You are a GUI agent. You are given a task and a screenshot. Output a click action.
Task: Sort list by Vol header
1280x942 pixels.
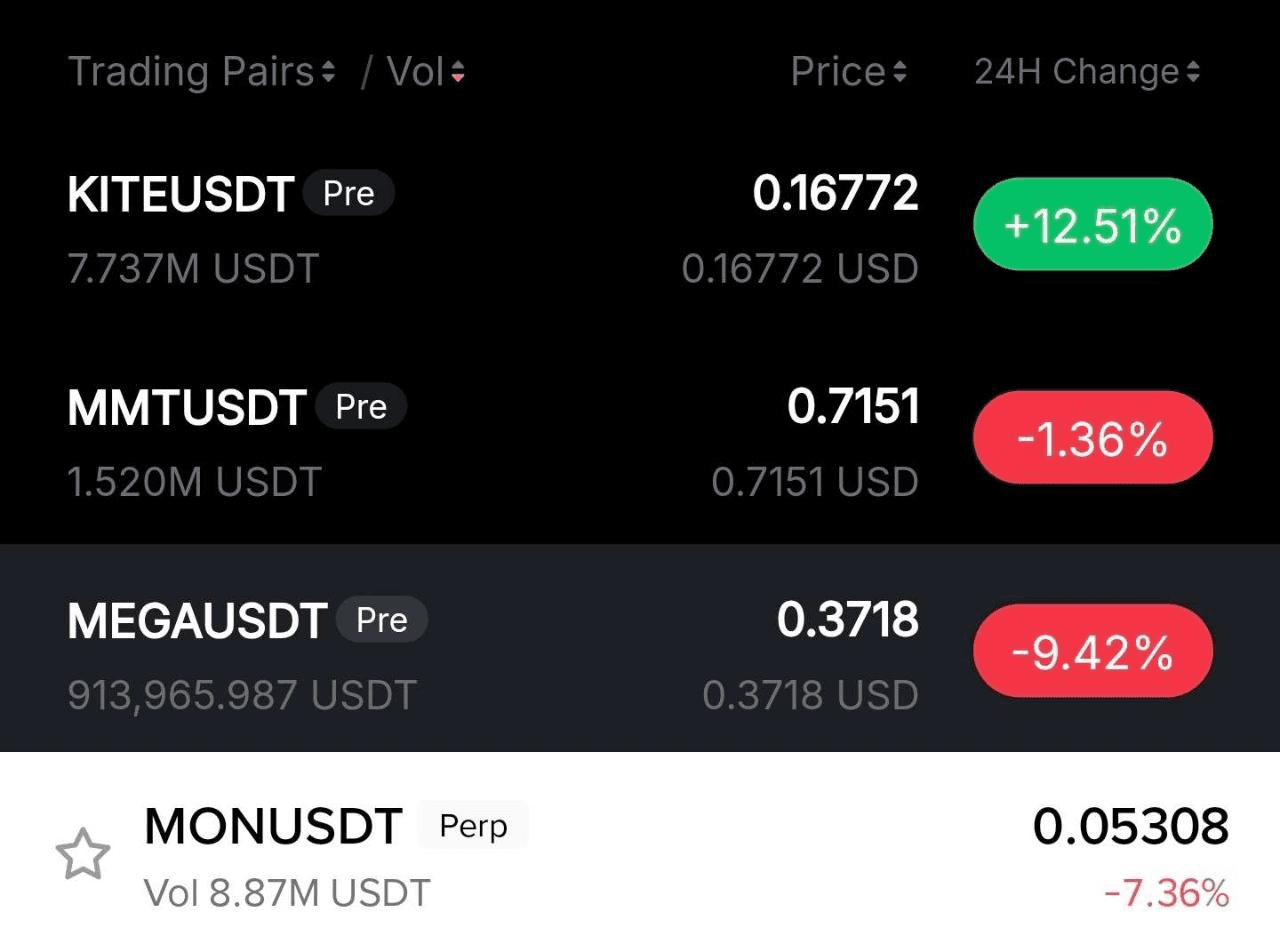414,72
